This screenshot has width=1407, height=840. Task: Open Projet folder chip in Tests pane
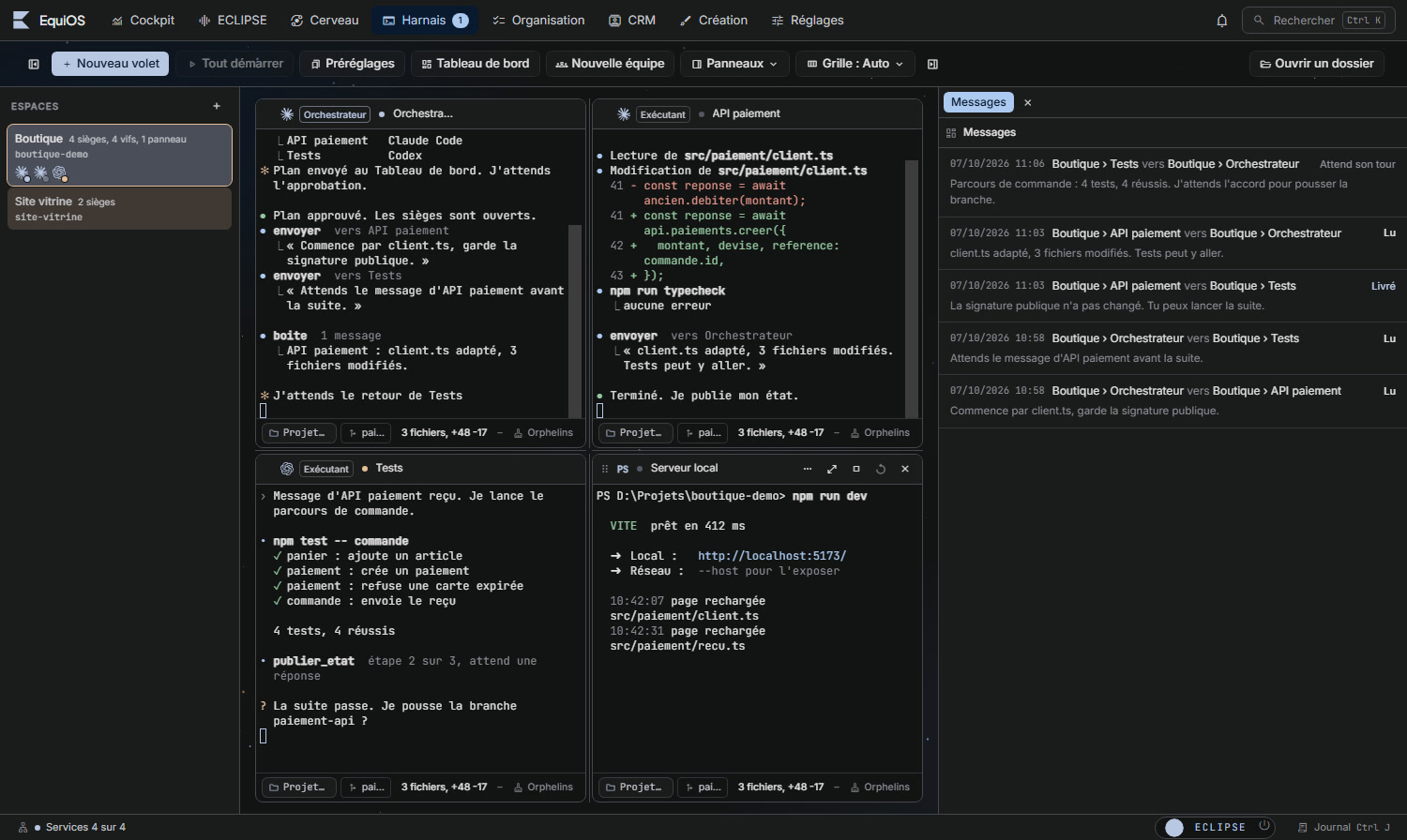click(298, 787)
